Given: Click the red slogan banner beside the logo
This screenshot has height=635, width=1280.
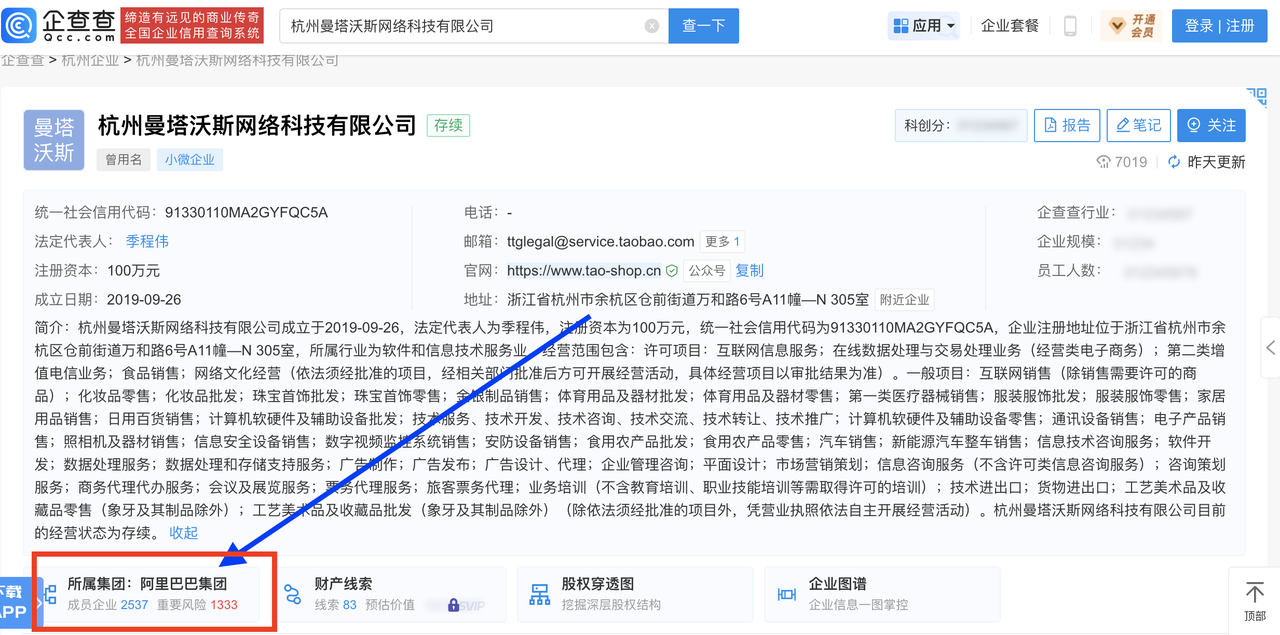Looking at the screenshot, I should click(192, 26).
